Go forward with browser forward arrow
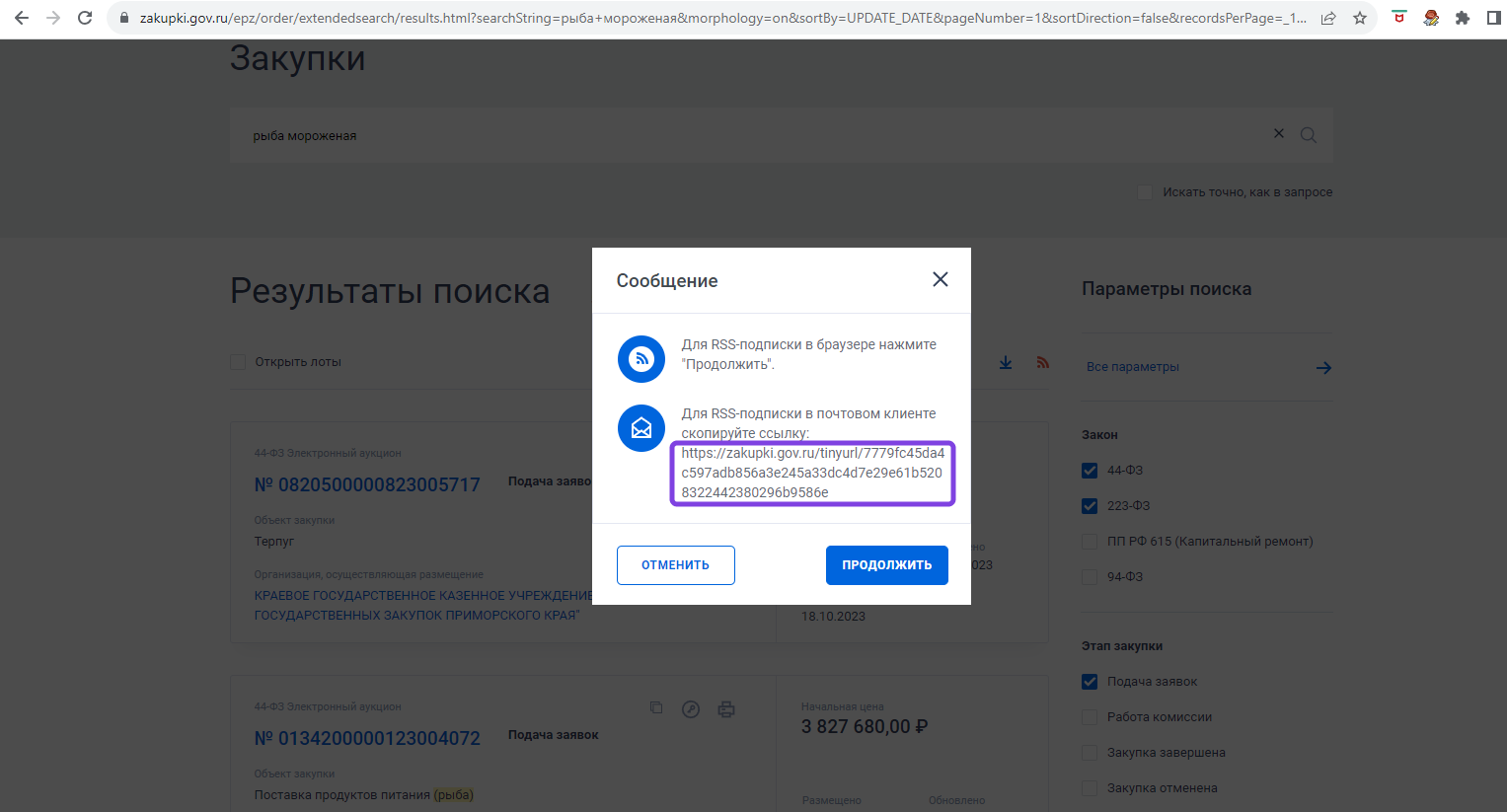 [x=53, y=18]
